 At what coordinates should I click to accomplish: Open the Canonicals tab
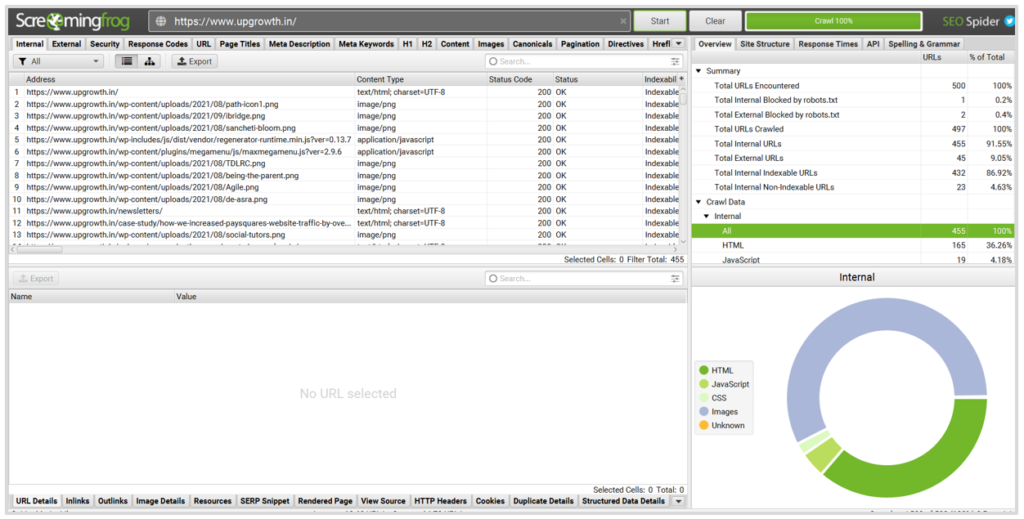tap(532, 44)
